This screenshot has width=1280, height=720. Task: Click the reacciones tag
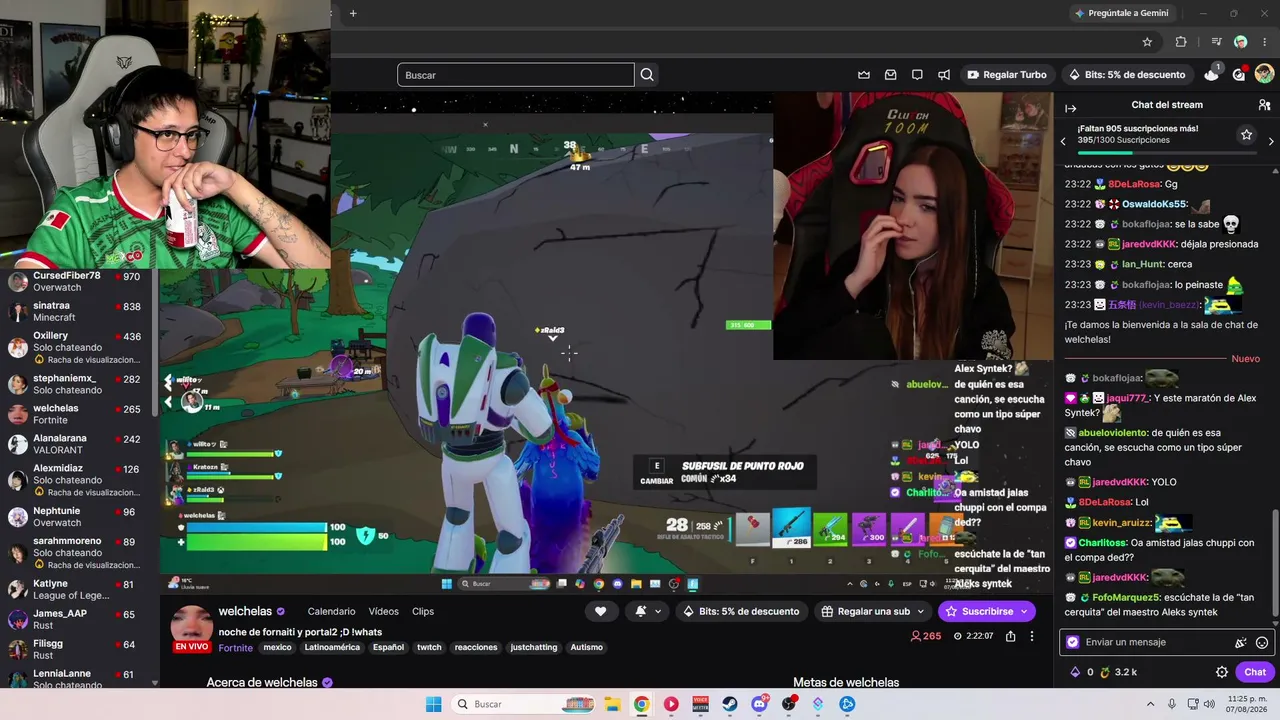pos(476,648)
